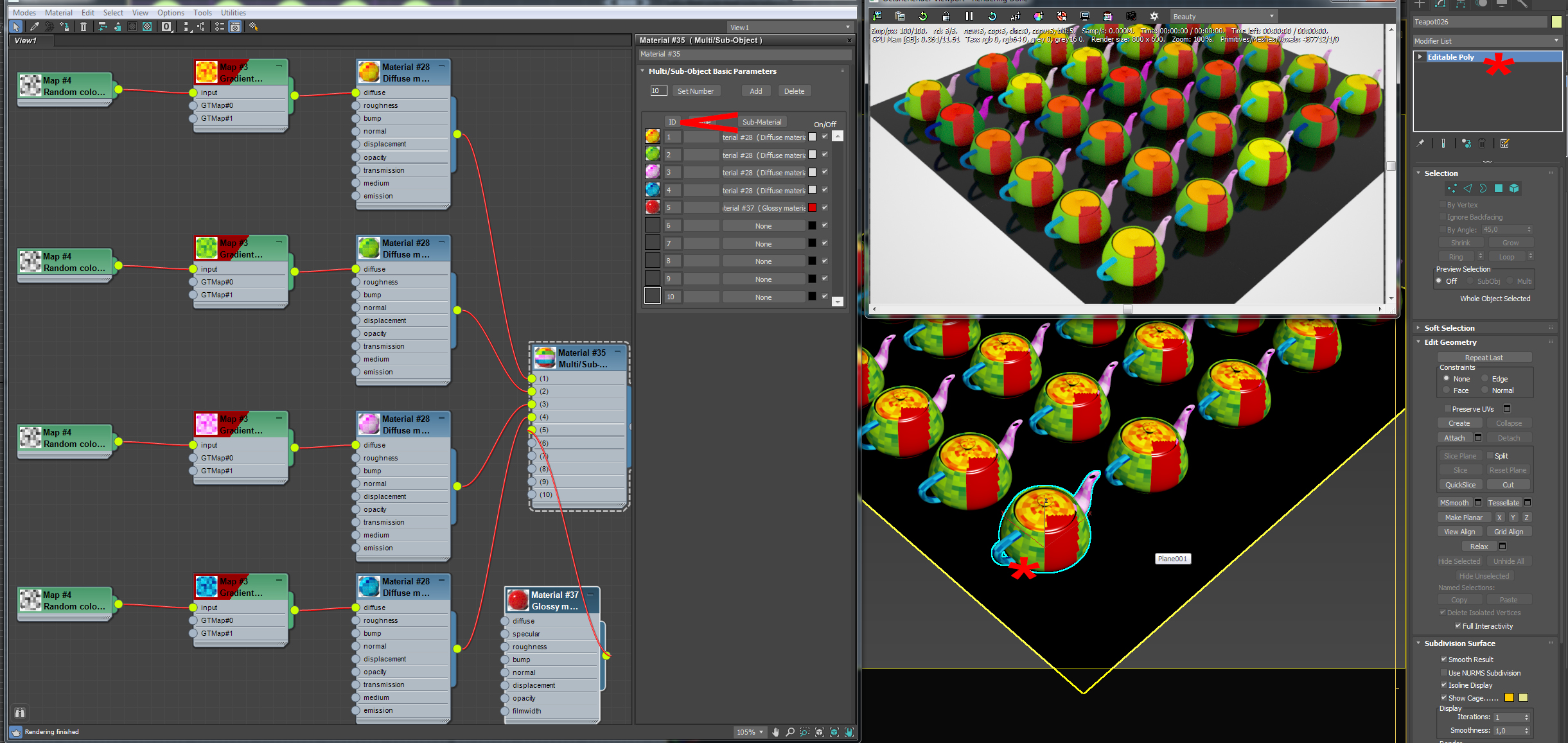
Task: Click the Attach button in Edit Geometry
Action: tap(1454, 438)
